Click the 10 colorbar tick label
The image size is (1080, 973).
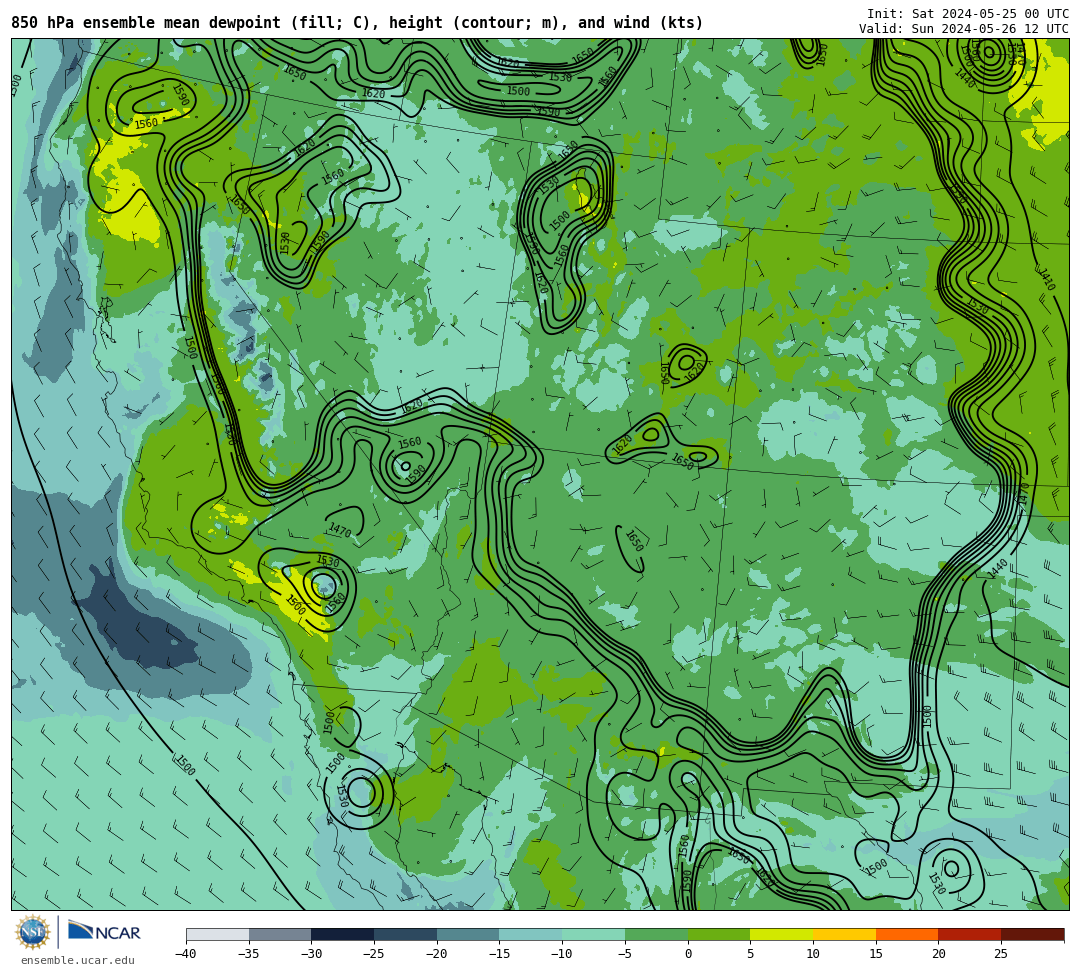[x=813, y=954]
